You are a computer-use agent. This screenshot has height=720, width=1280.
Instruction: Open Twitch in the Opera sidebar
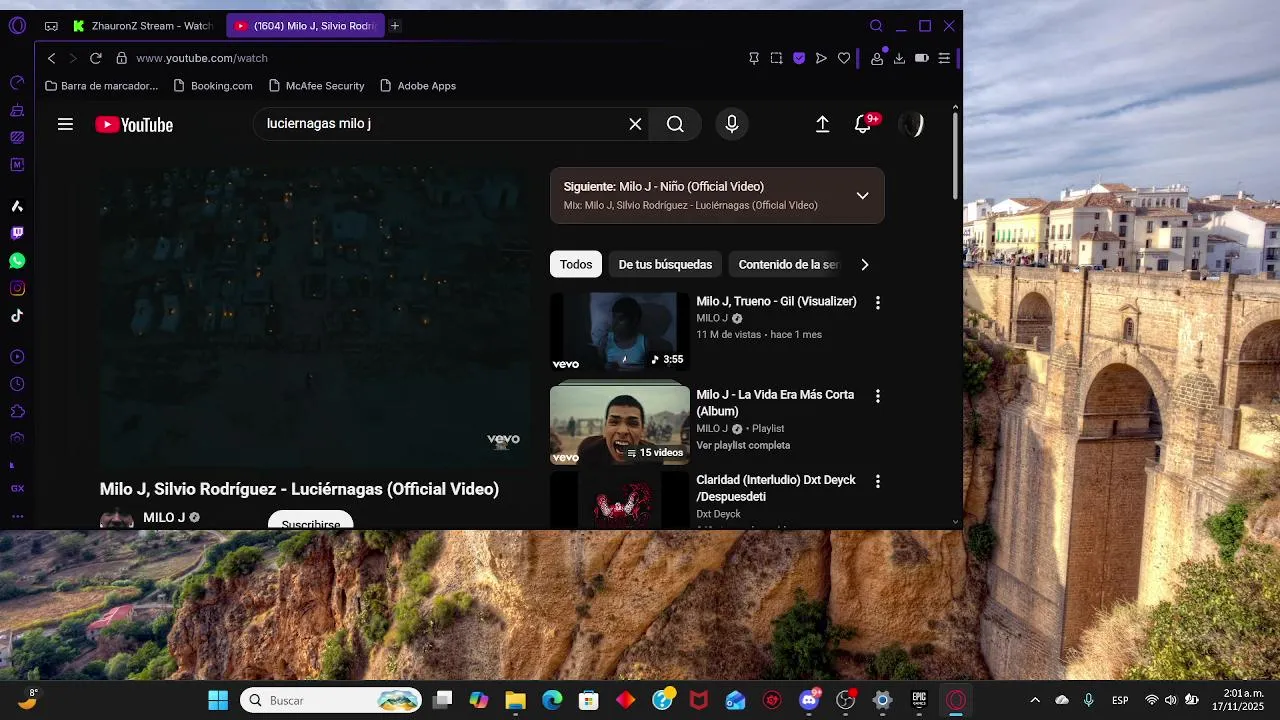pyautogui.click(x=17, y=233)
